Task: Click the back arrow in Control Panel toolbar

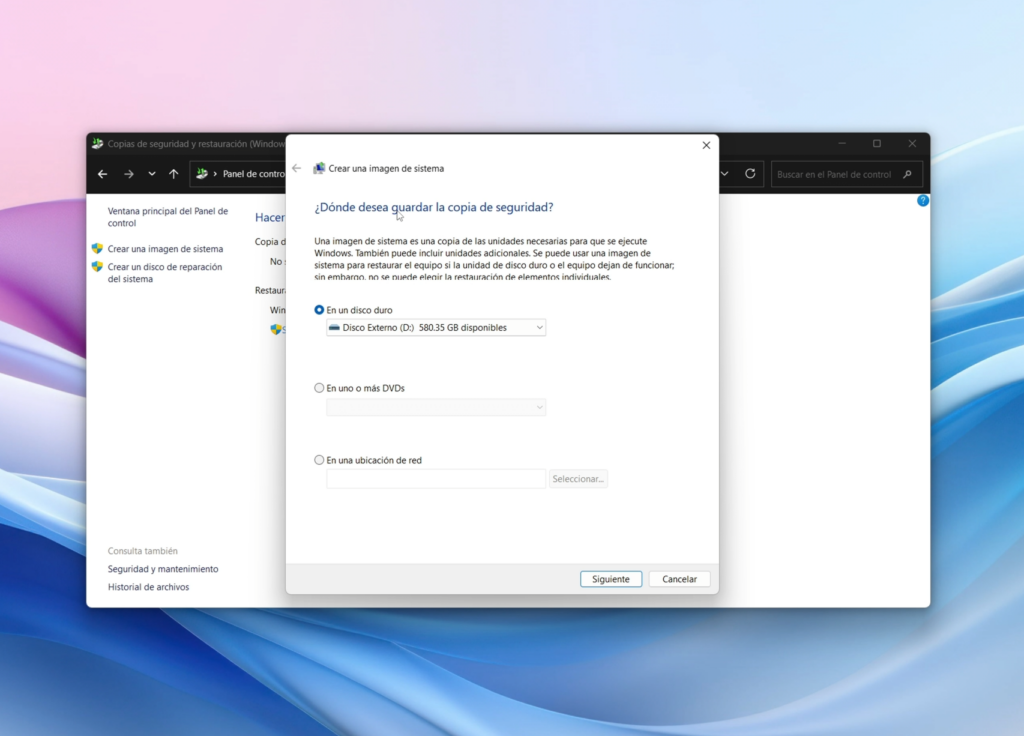Action: click(102, 174)
